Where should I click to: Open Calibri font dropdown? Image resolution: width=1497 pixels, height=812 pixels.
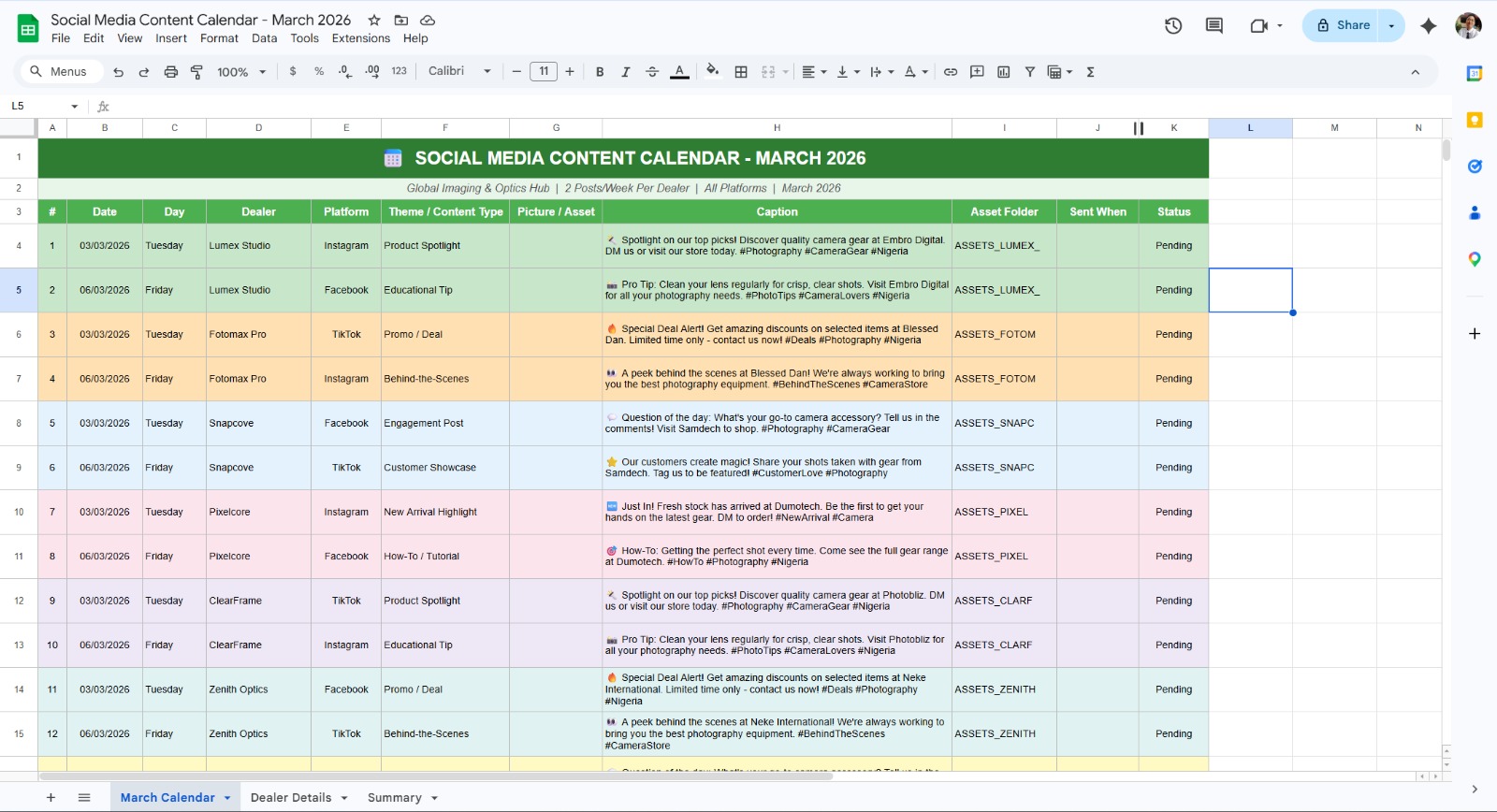[x=459, y=71]
